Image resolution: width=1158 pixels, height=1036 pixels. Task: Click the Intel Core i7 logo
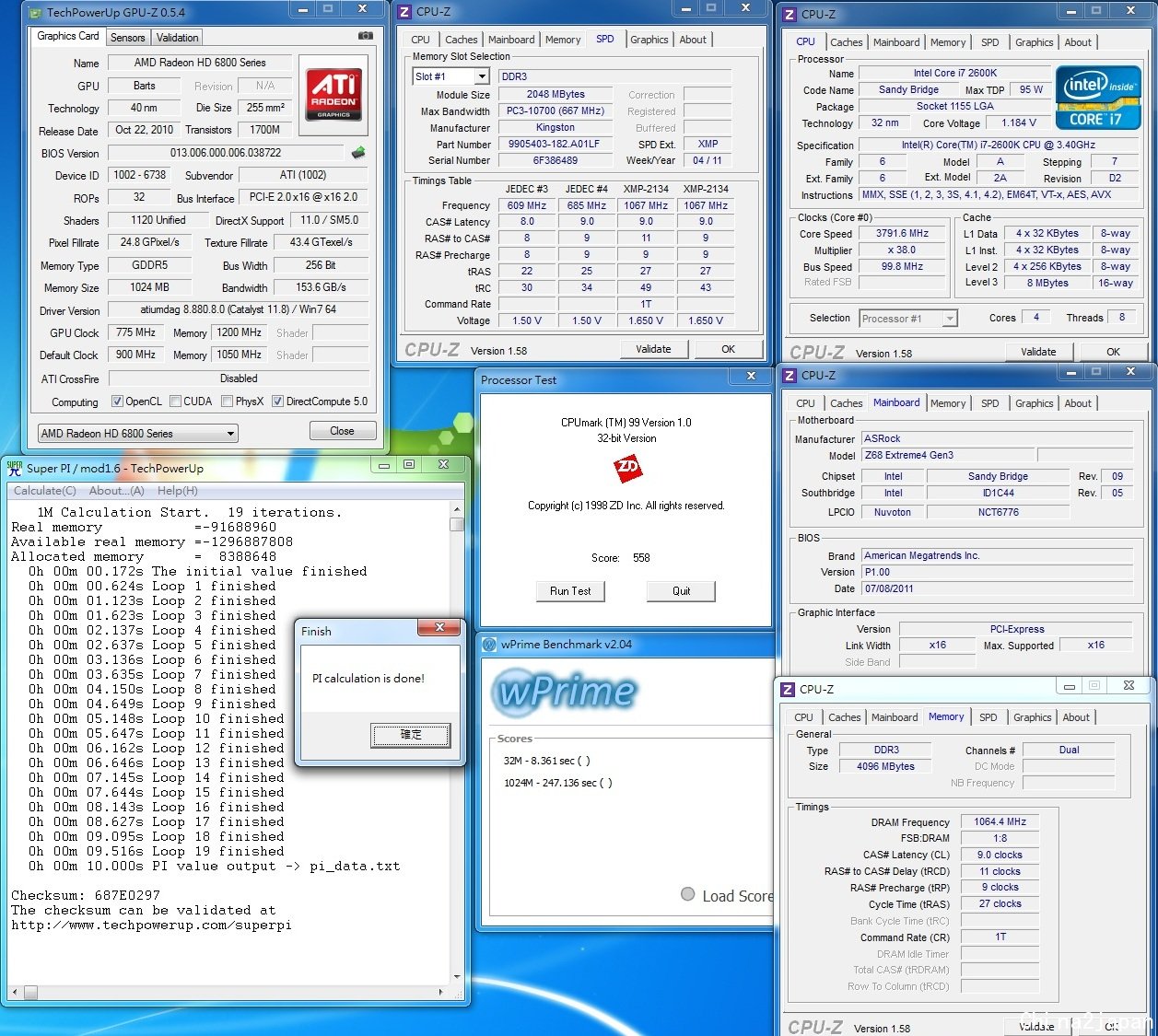coord(1096,97)
